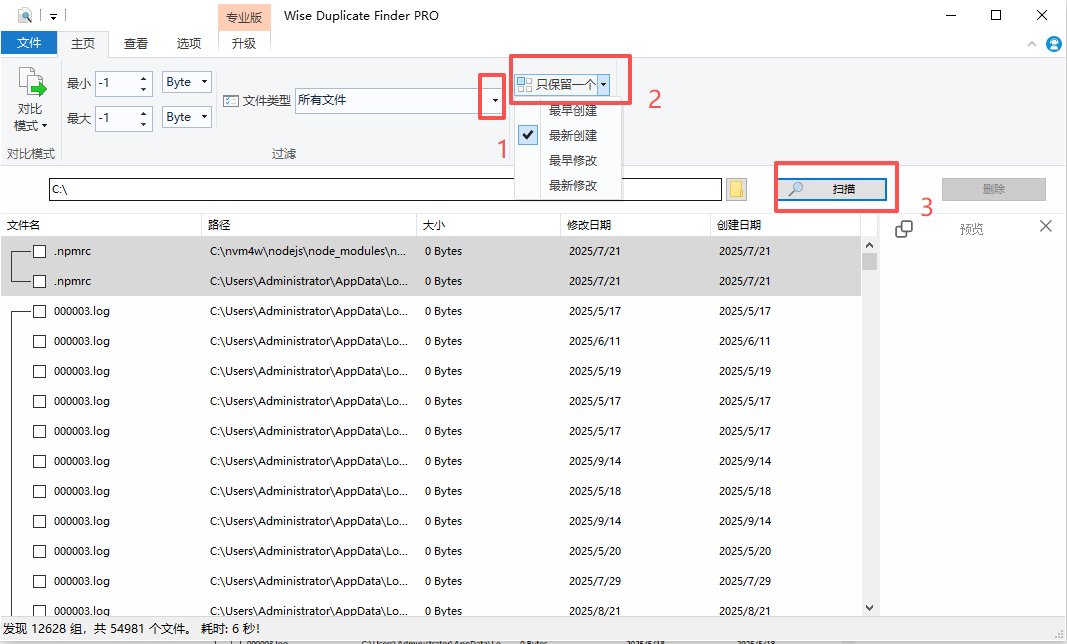The height and width of the screenshot is (644, 1067).
Task: Open the compare mode (对比模式) icon button
Action: pyautogui.click(x=31, y=99)
